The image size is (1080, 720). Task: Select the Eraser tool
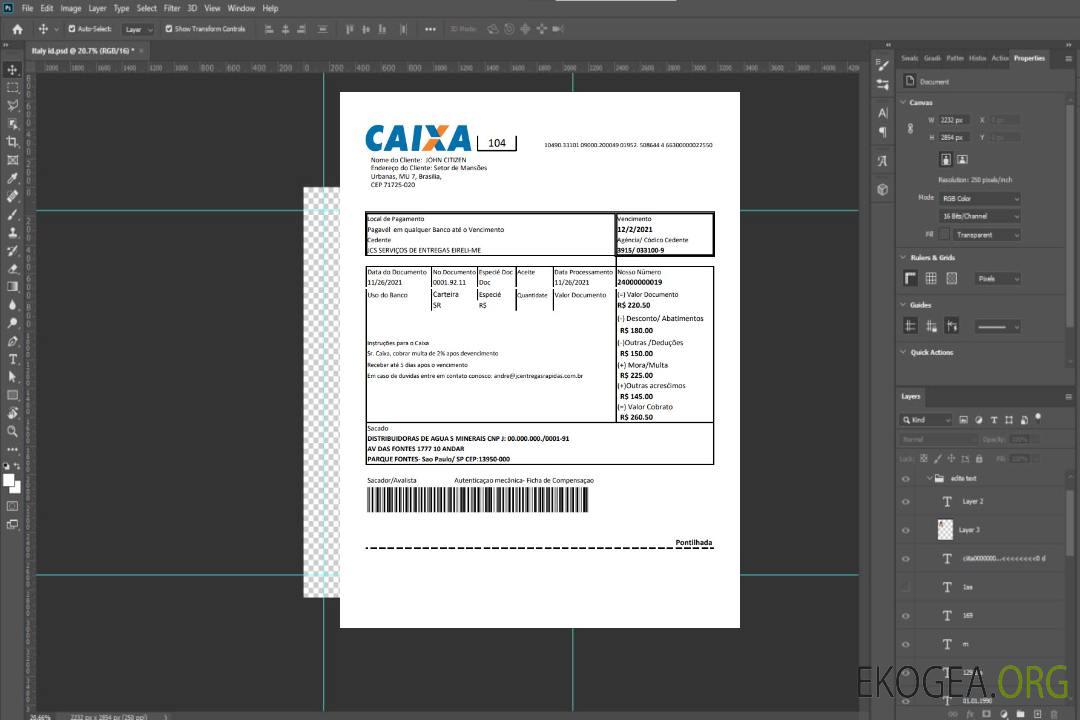pos(12,269)
